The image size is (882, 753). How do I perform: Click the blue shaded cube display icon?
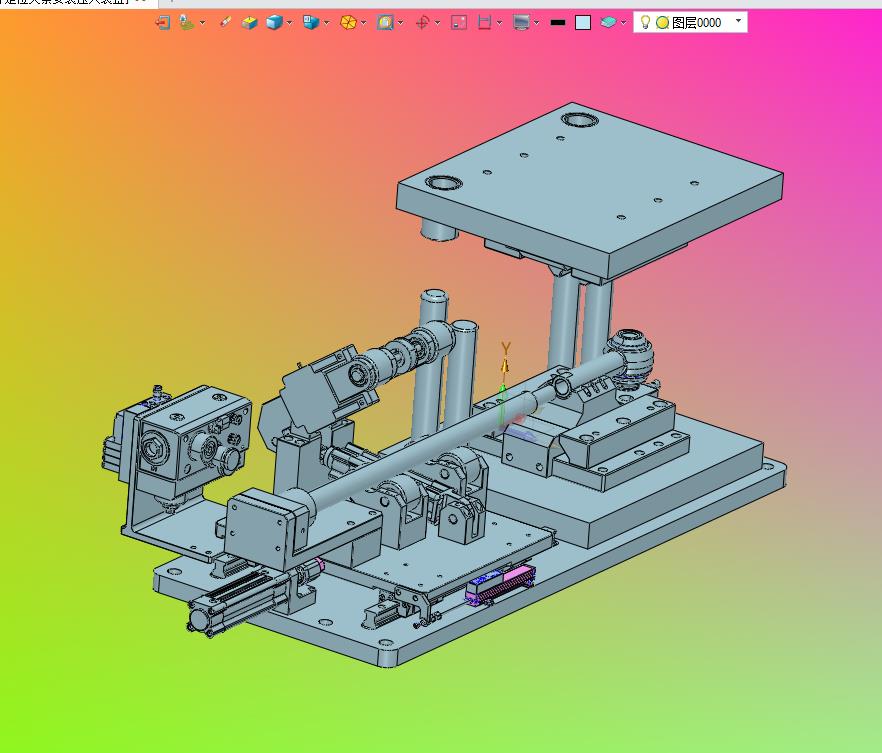[274, 22]
